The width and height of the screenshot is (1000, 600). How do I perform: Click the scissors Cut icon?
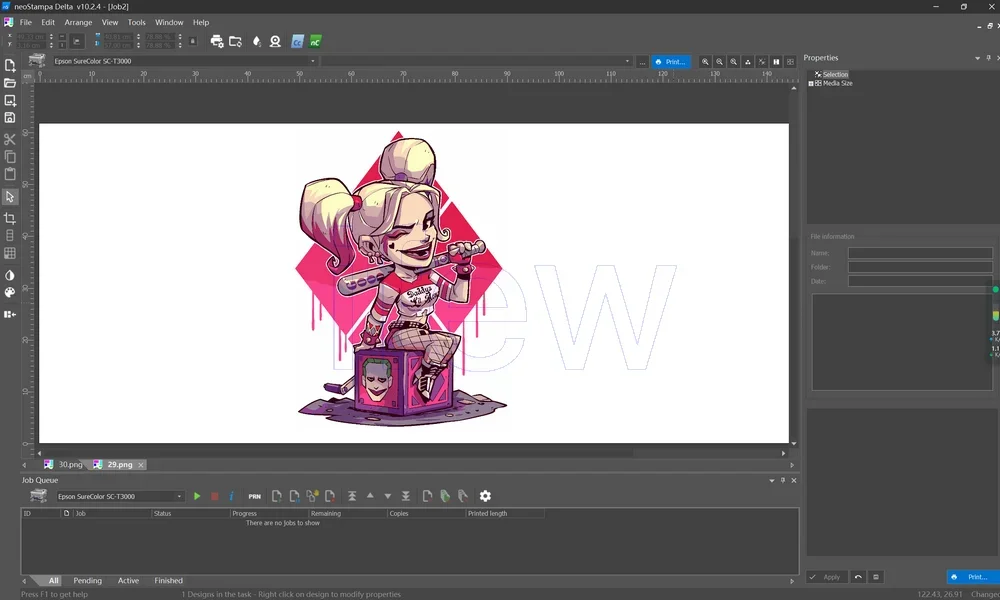click(10, 139)
